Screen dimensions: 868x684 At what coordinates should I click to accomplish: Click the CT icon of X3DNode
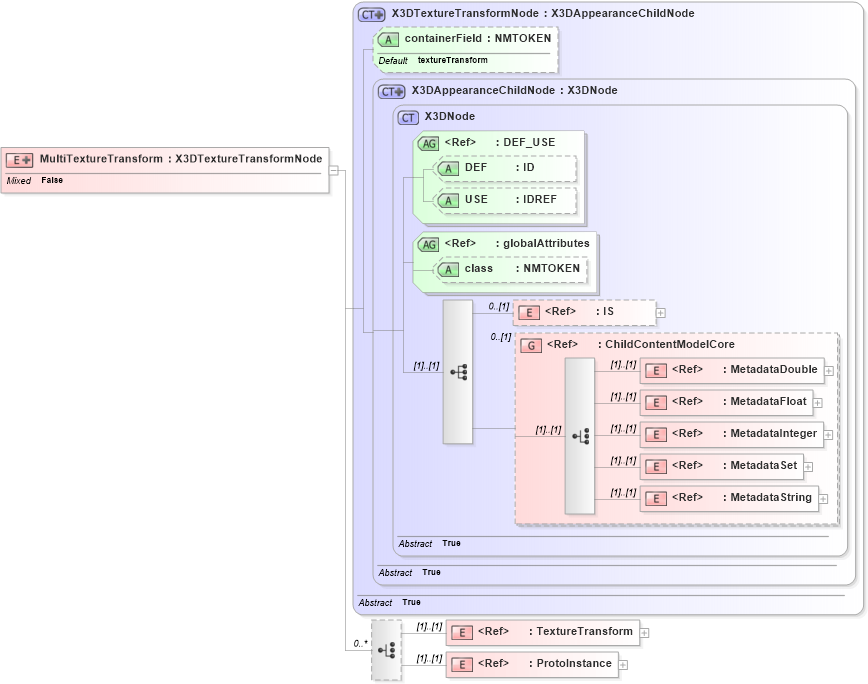408,117
